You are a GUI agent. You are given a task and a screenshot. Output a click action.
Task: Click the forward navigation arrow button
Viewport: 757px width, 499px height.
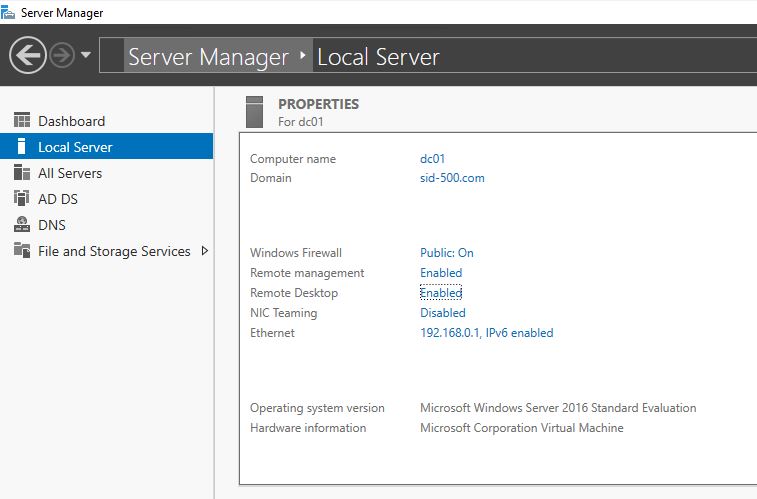[x=62, y=55]
